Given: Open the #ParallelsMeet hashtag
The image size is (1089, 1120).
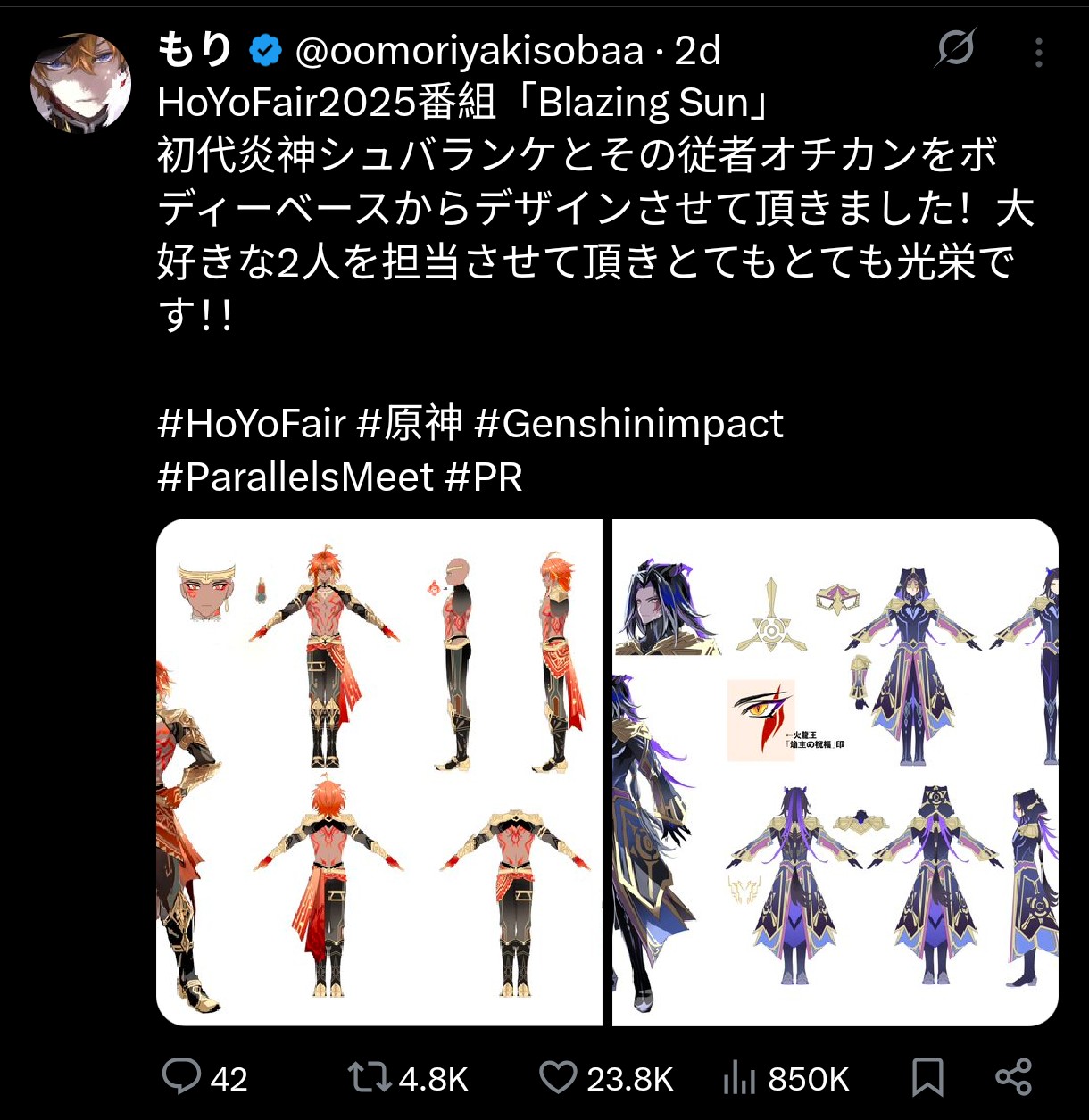Looking at the screenshot, I should click(295, 477).
